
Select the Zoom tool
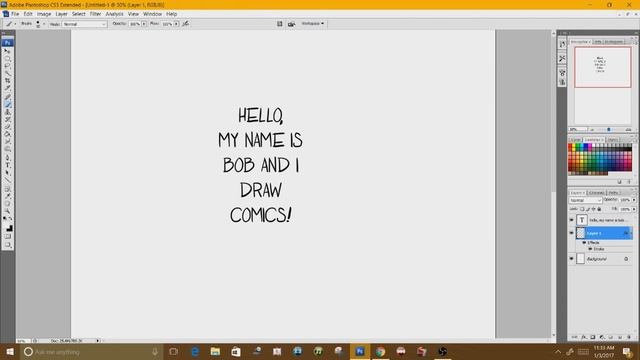point(7,211)
